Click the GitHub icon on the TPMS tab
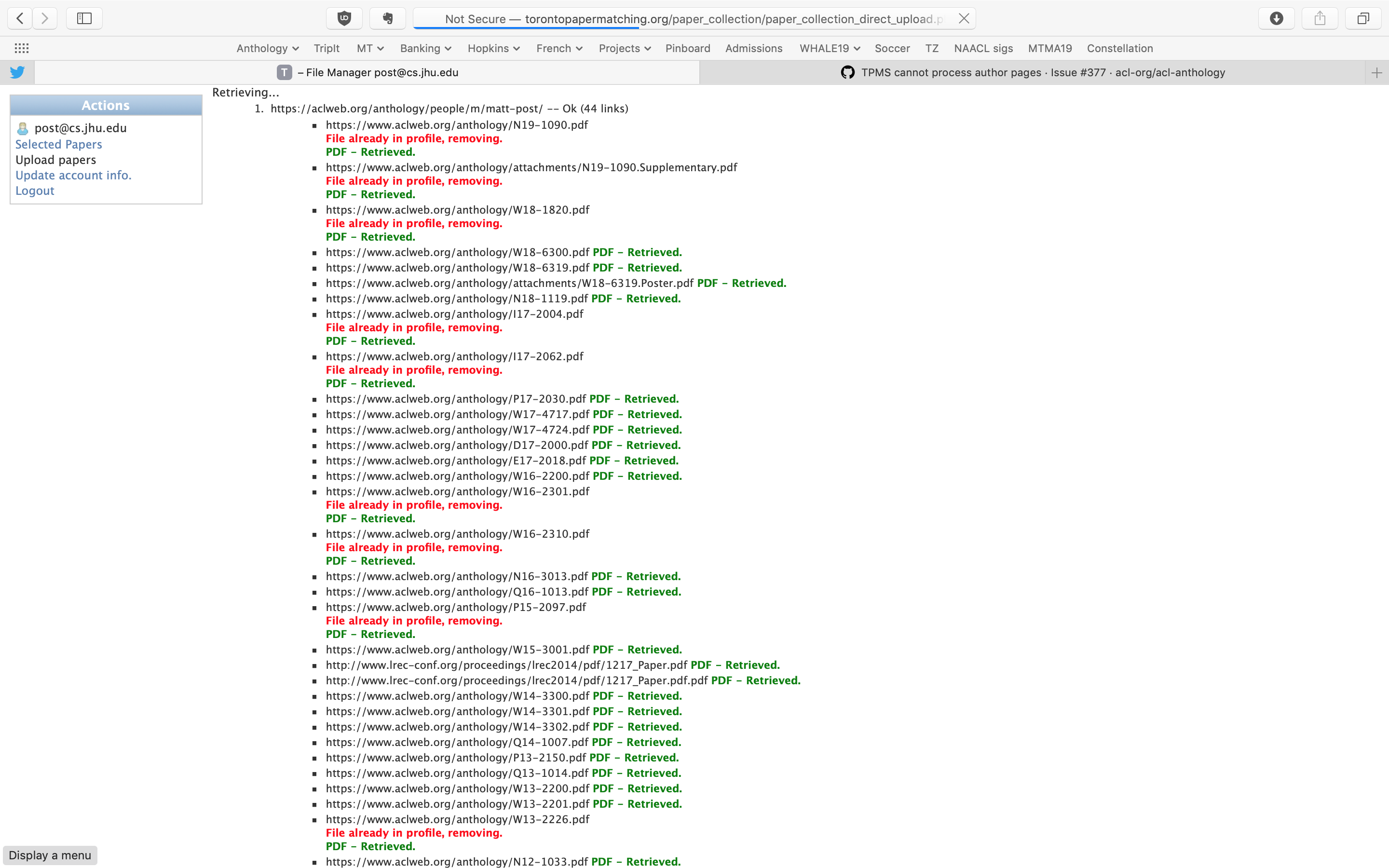 [848, 72]
